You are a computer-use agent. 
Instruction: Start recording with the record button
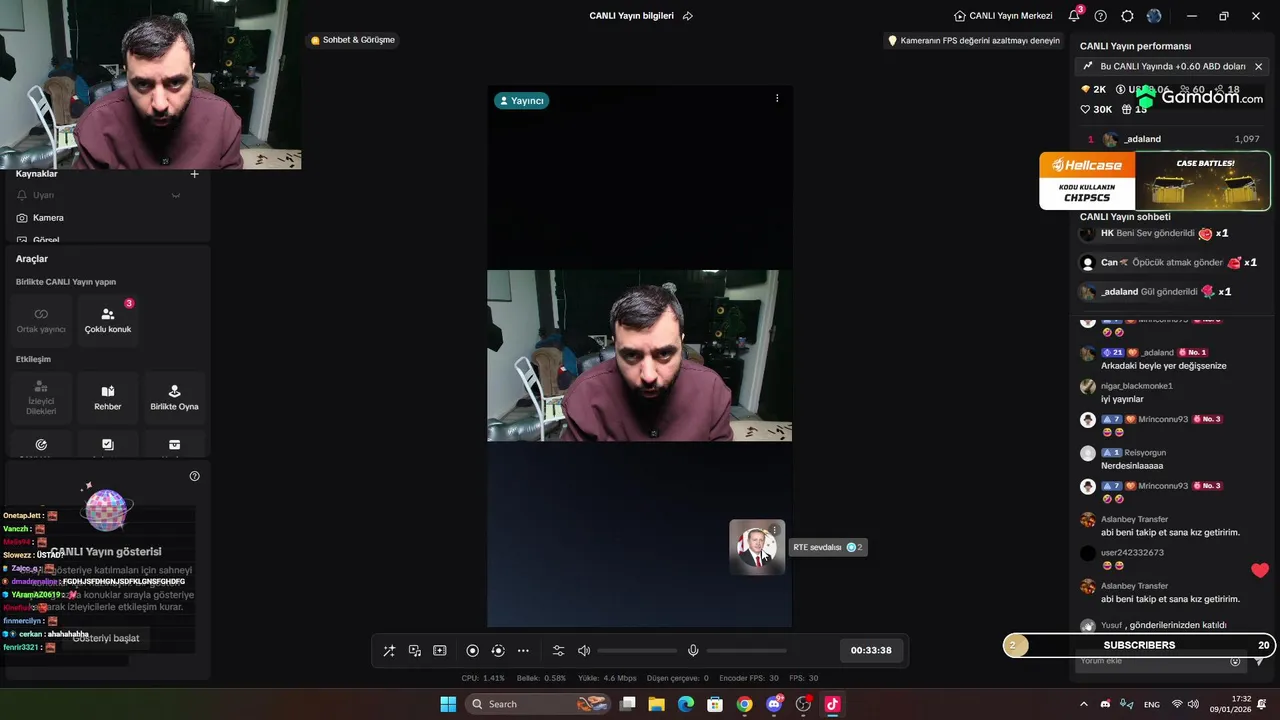[472, 650]
